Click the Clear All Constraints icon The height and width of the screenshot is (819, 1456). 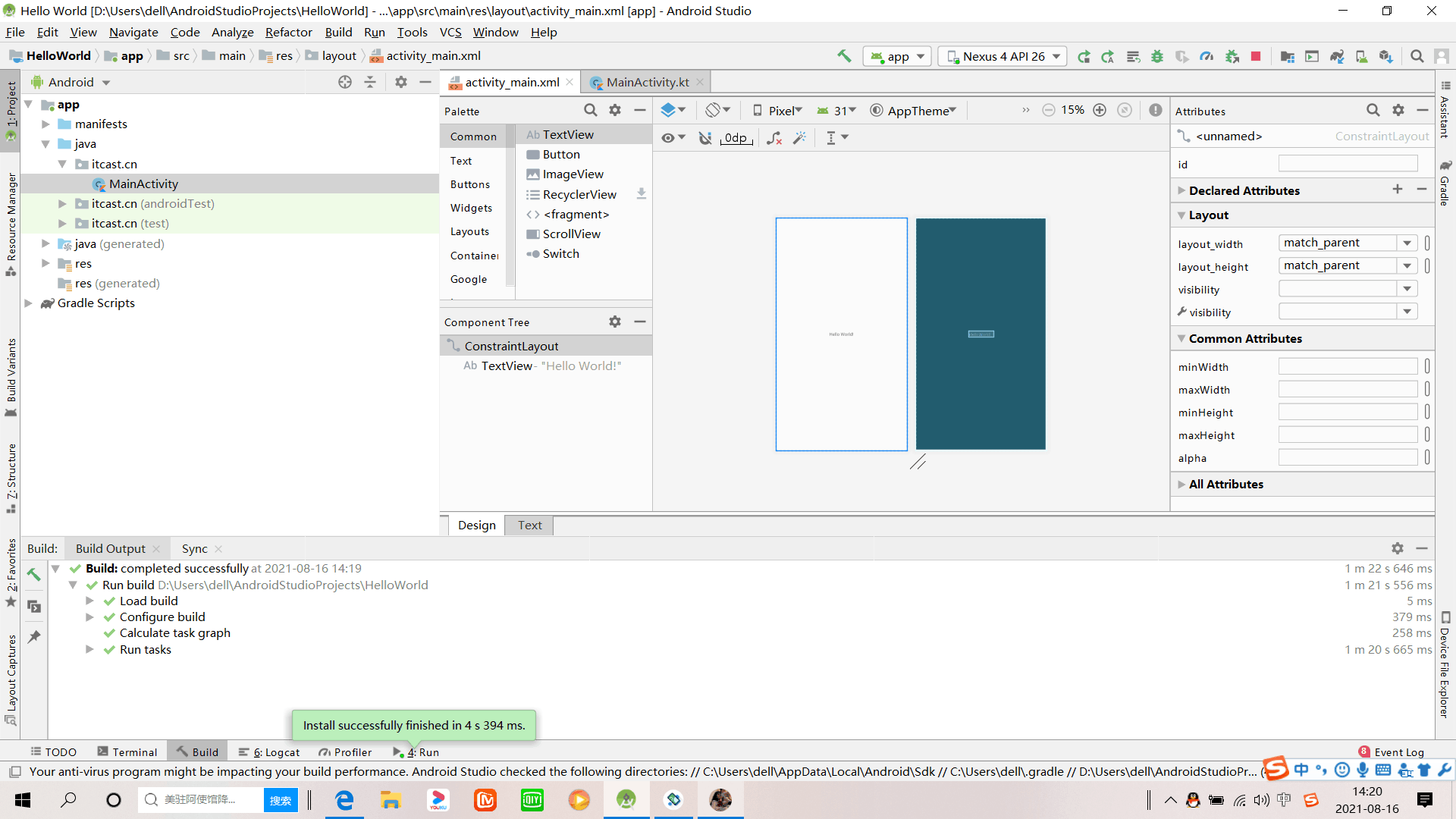(773, 138)
